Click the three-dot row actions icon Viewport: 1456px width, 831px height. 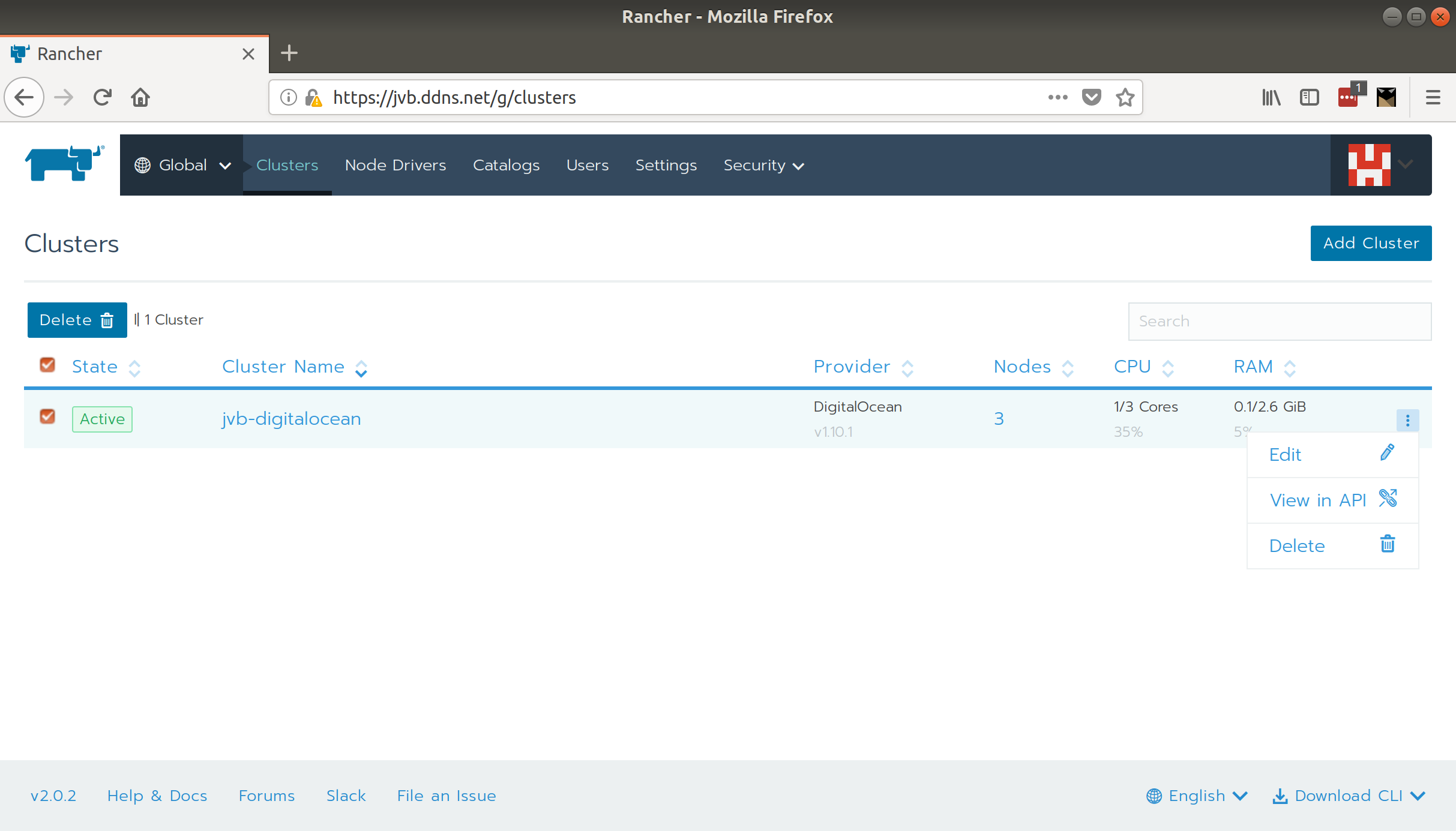(1407, 420)
